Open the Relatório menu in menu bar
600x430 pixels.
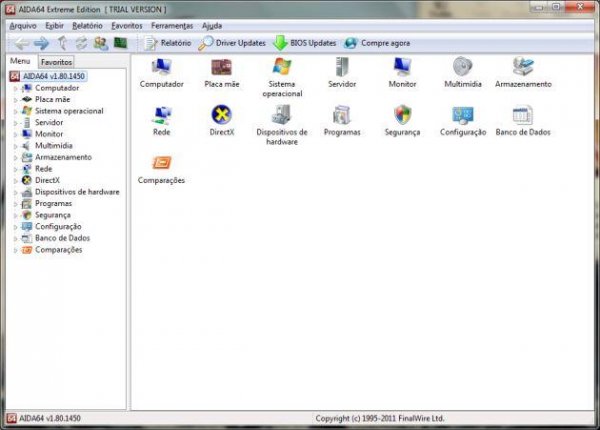[x=87, y=26]
